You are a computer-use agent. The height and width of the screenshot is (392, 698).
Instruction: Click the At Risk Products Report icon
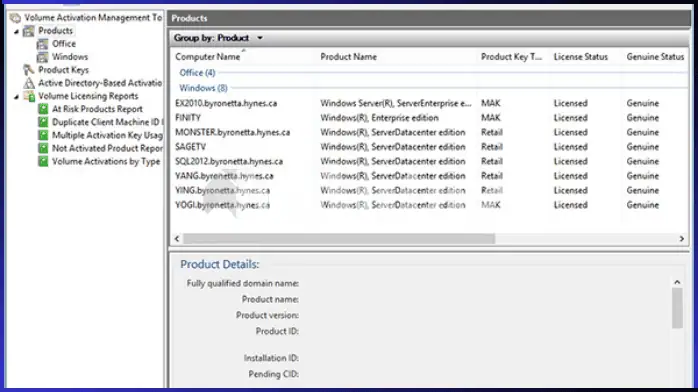(x=43, y=109)
